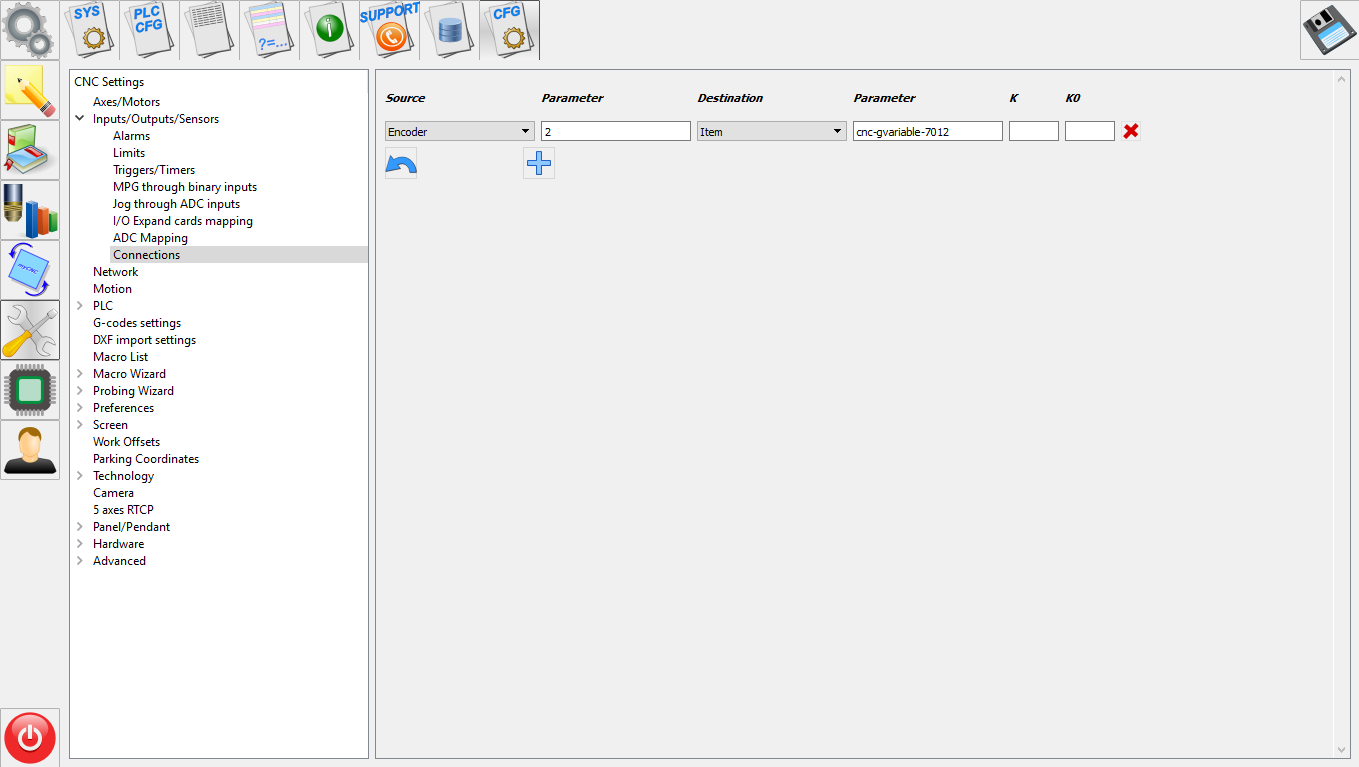This screenshot has width=1359, height=767.
Task: Delete connection row with red X
Action: click(1131, 131)
